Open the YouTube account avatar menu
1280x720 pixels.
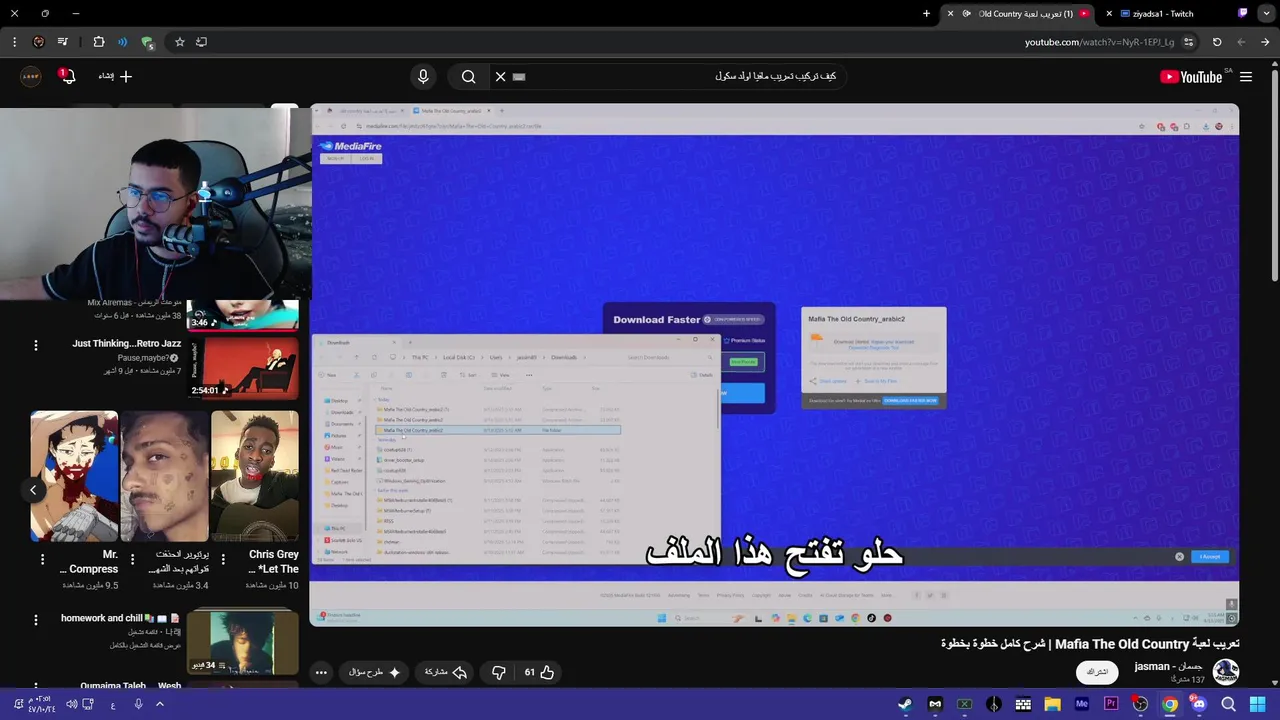(x=31, y=77)
